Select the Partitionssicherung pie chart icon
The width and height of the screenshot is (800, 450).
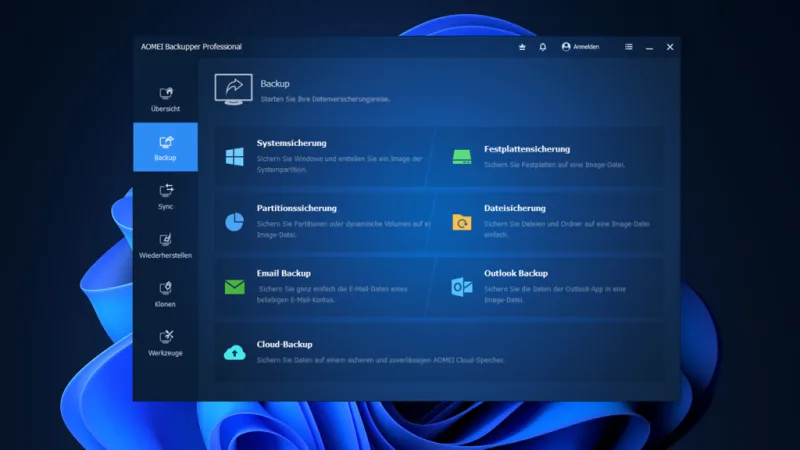click(235, 222)
